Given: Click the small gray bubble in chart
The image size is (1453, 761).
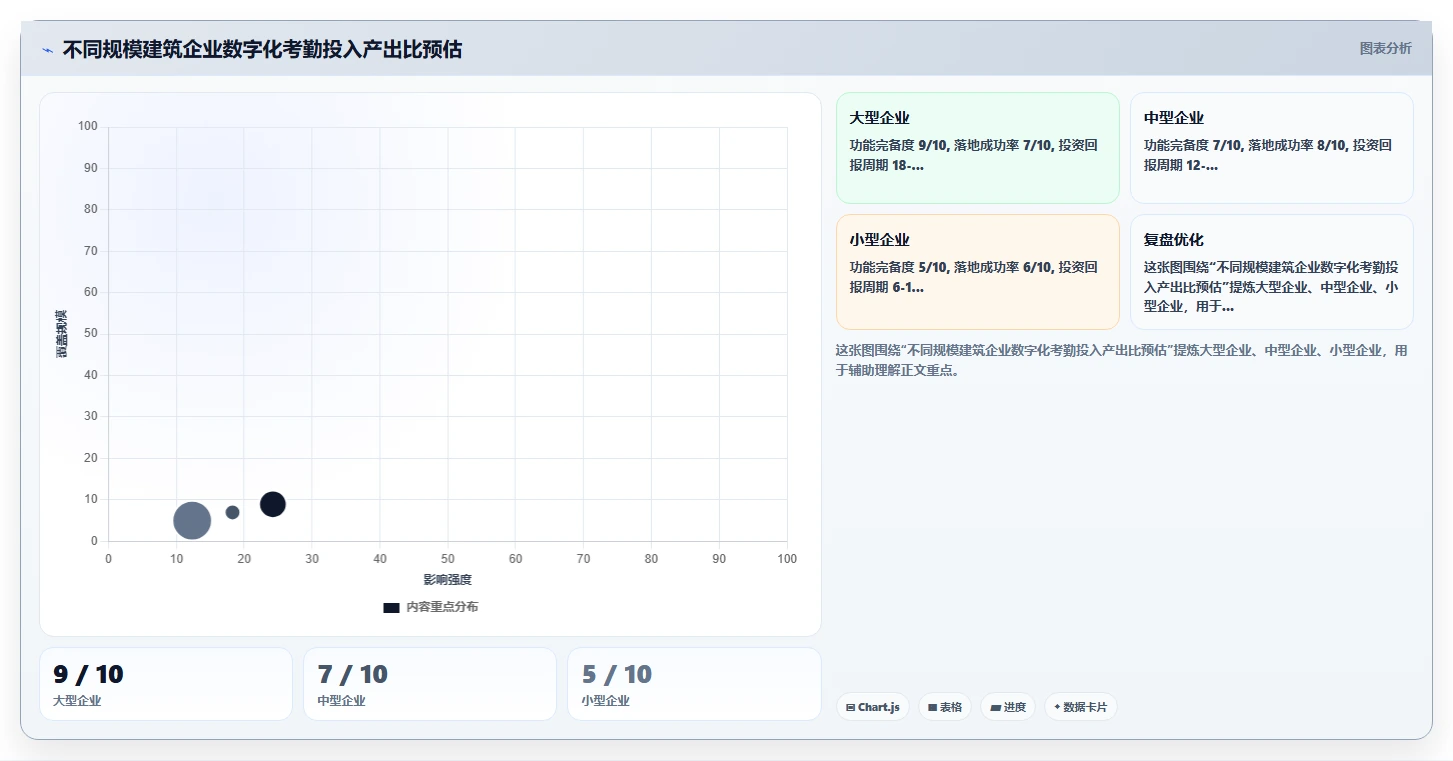Looking at the screenshot, I should click(232, 512).
